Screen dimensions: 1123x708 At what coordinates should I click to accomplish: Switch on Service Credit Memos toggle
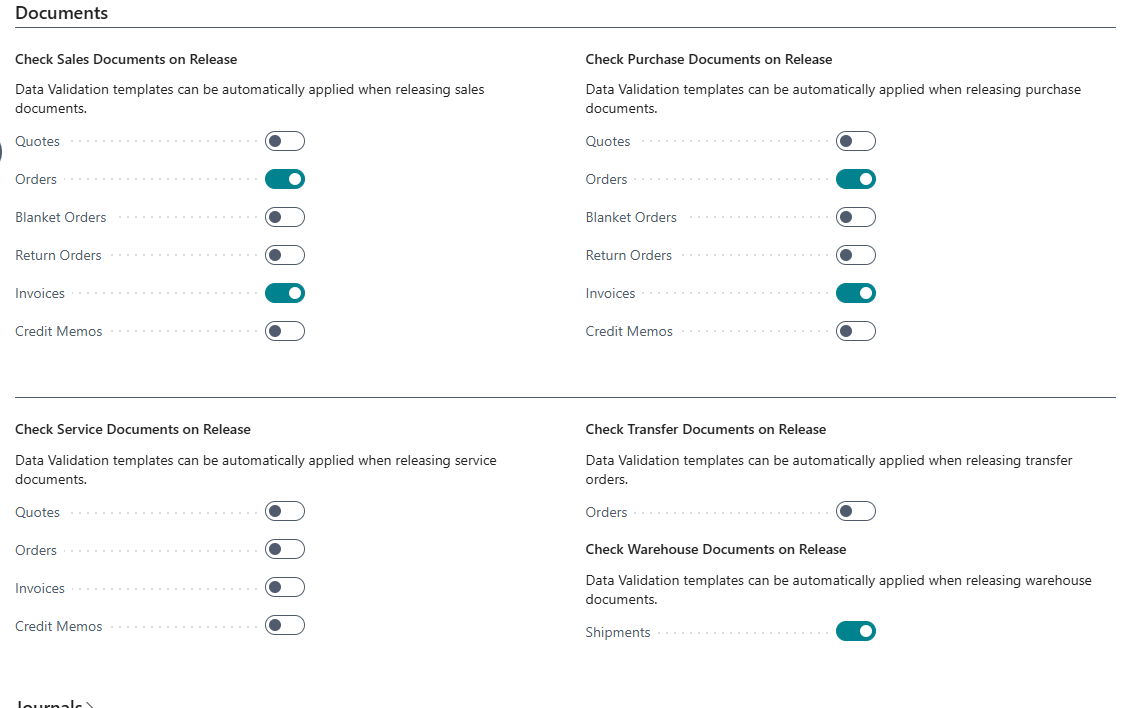285,626
